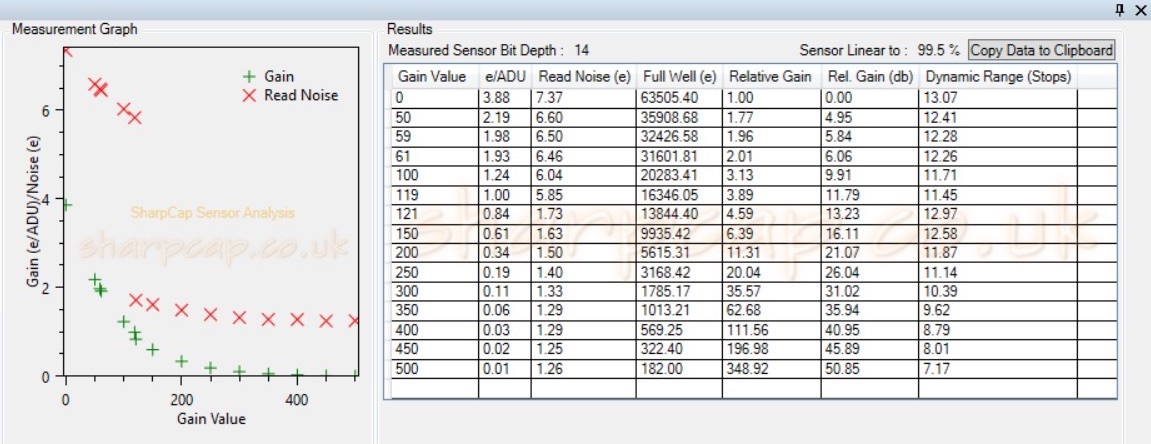Viewport: 1151px width, 444px height.
Task: Click the Relative Gain column header
Action: (x=770, y=77)
